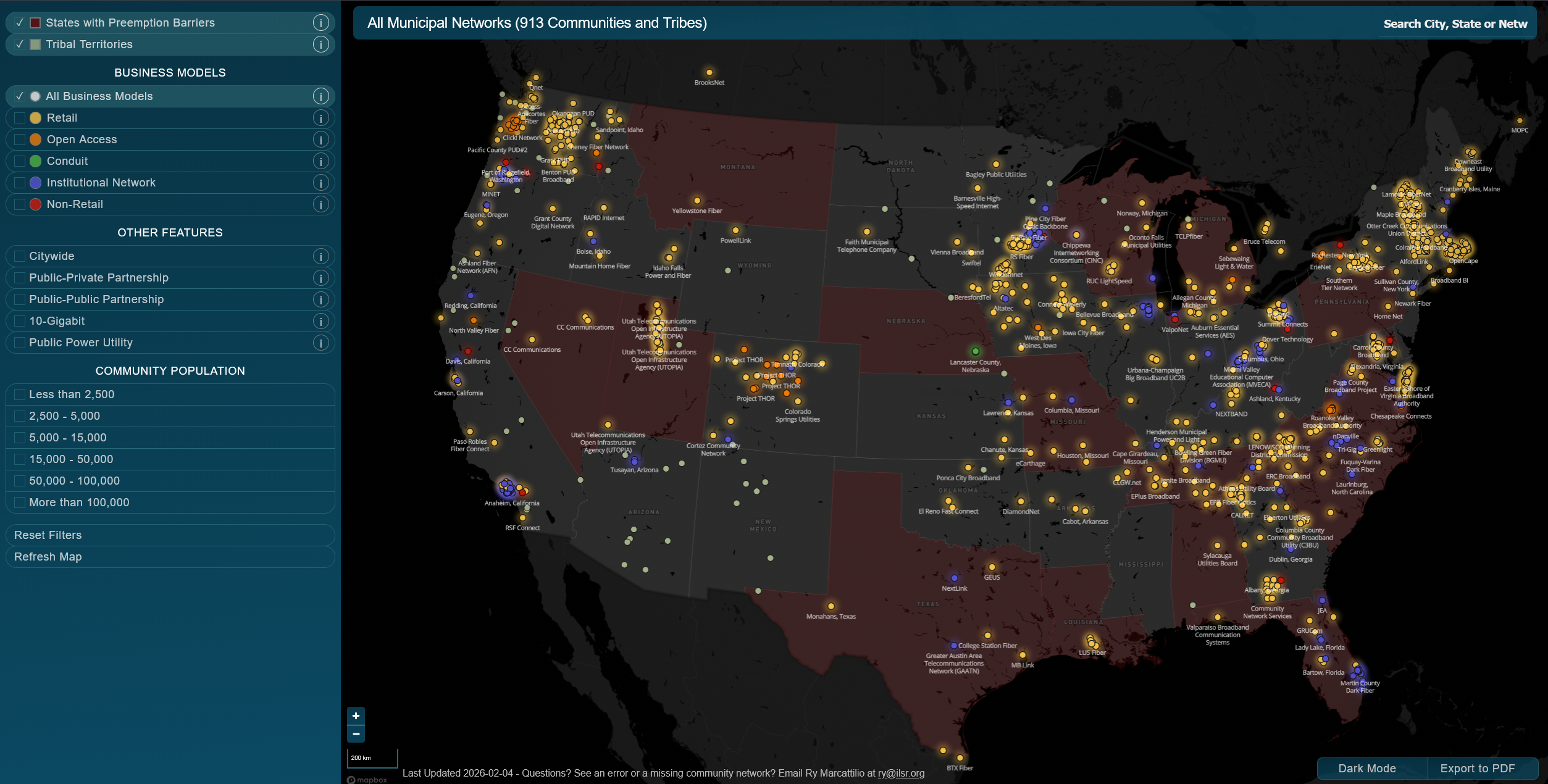Open the ry@ilsr.org email link

coord(901,774)
